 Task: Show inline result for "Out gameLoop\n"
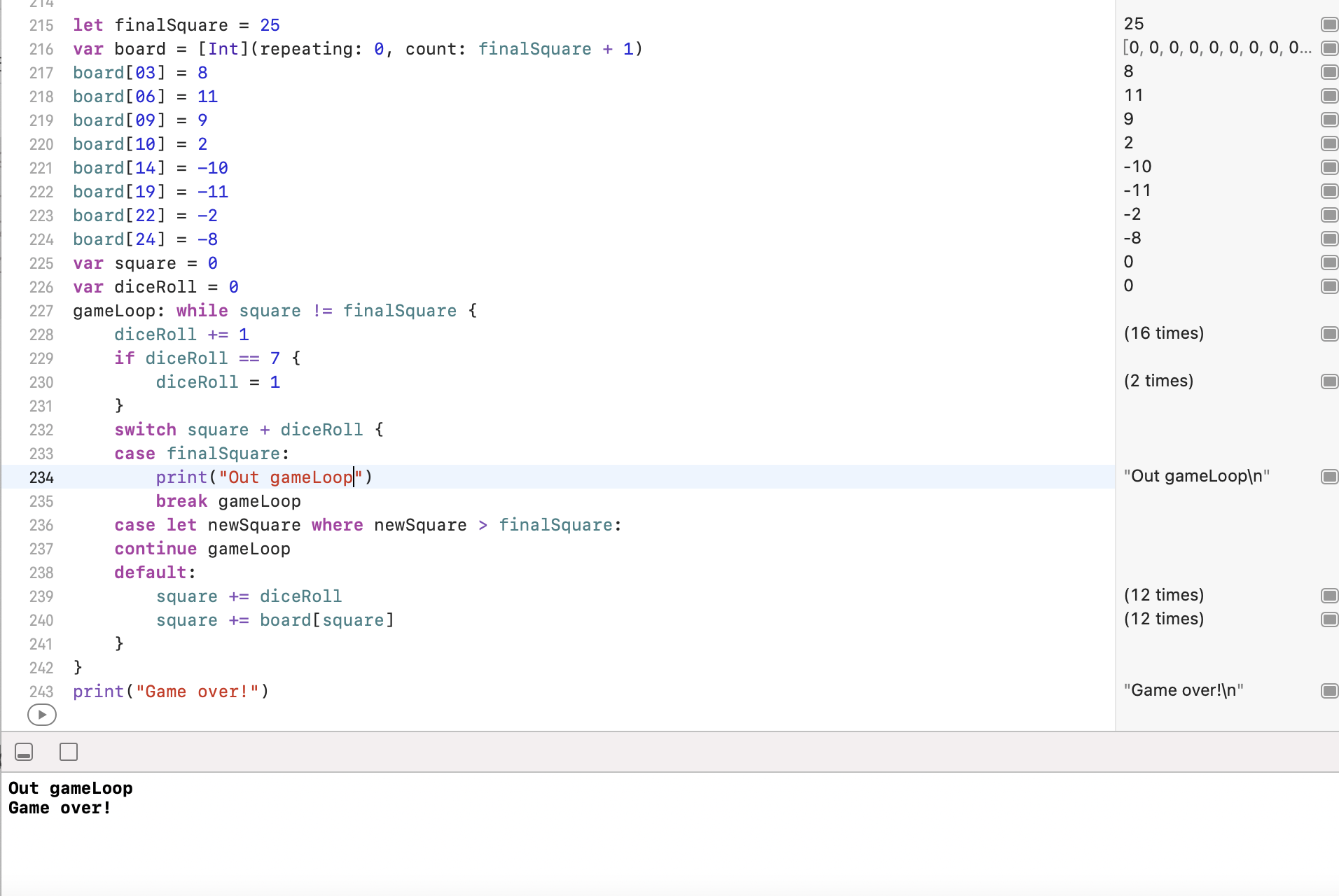tap(1329, 477)
